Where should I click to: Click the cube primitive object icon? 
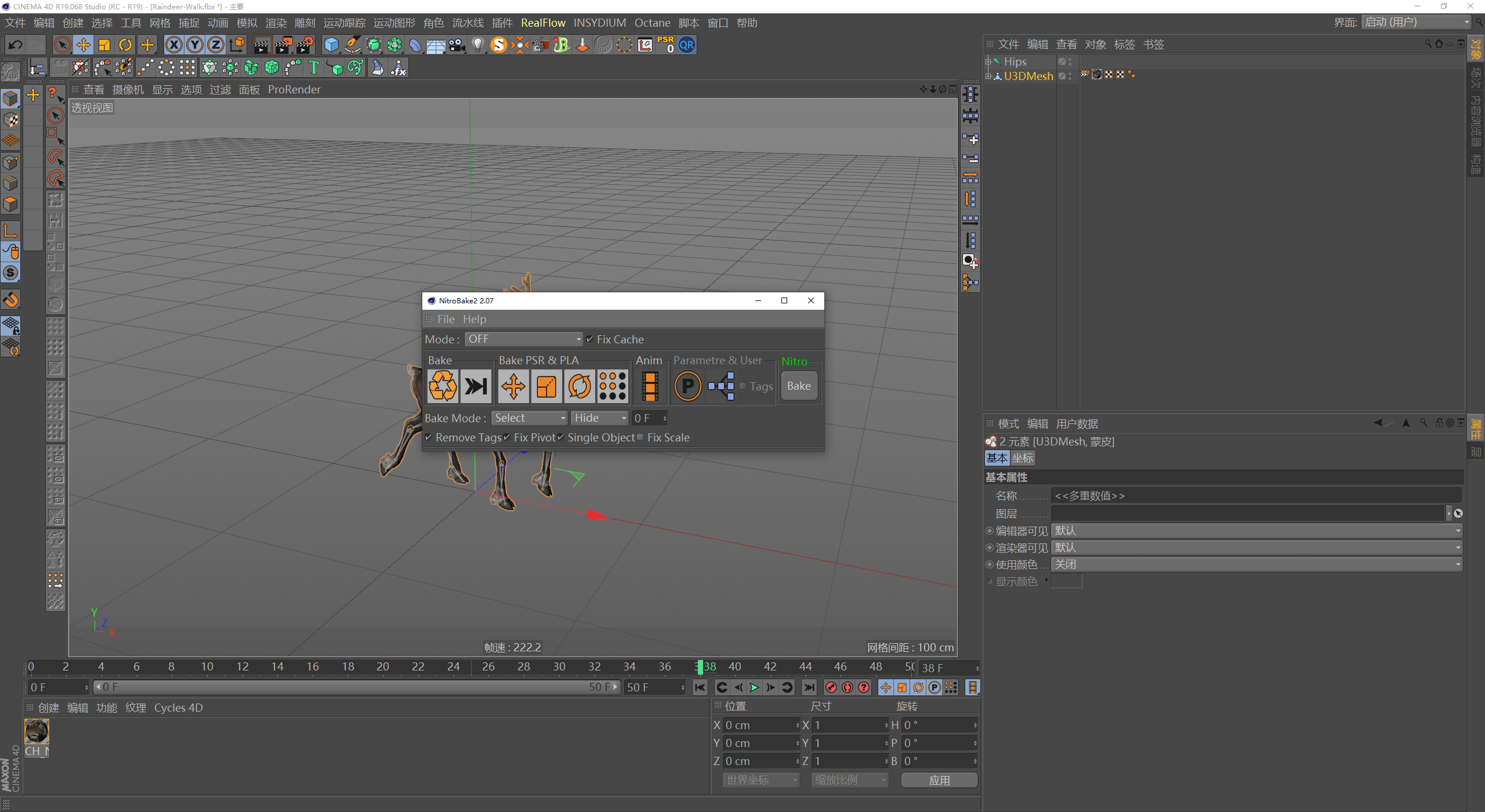(x=331, y=45)
